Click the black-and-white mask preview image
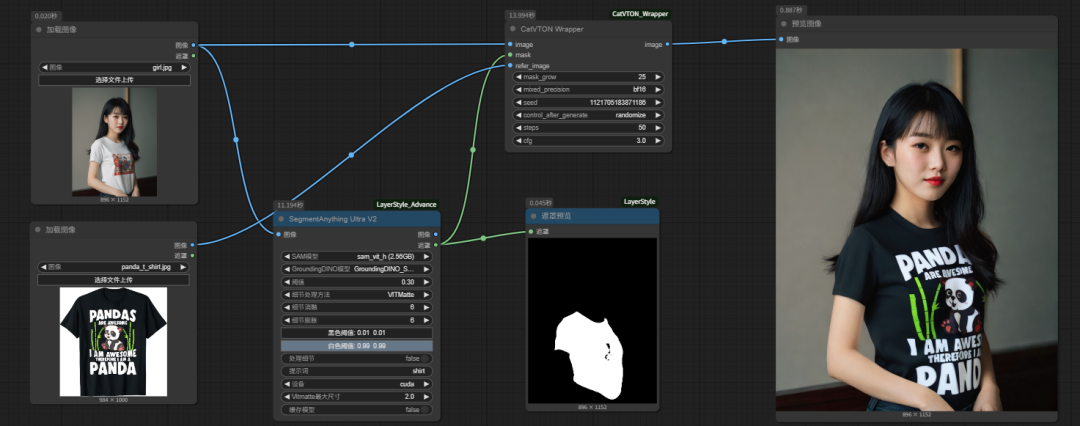 click(592, 321)
